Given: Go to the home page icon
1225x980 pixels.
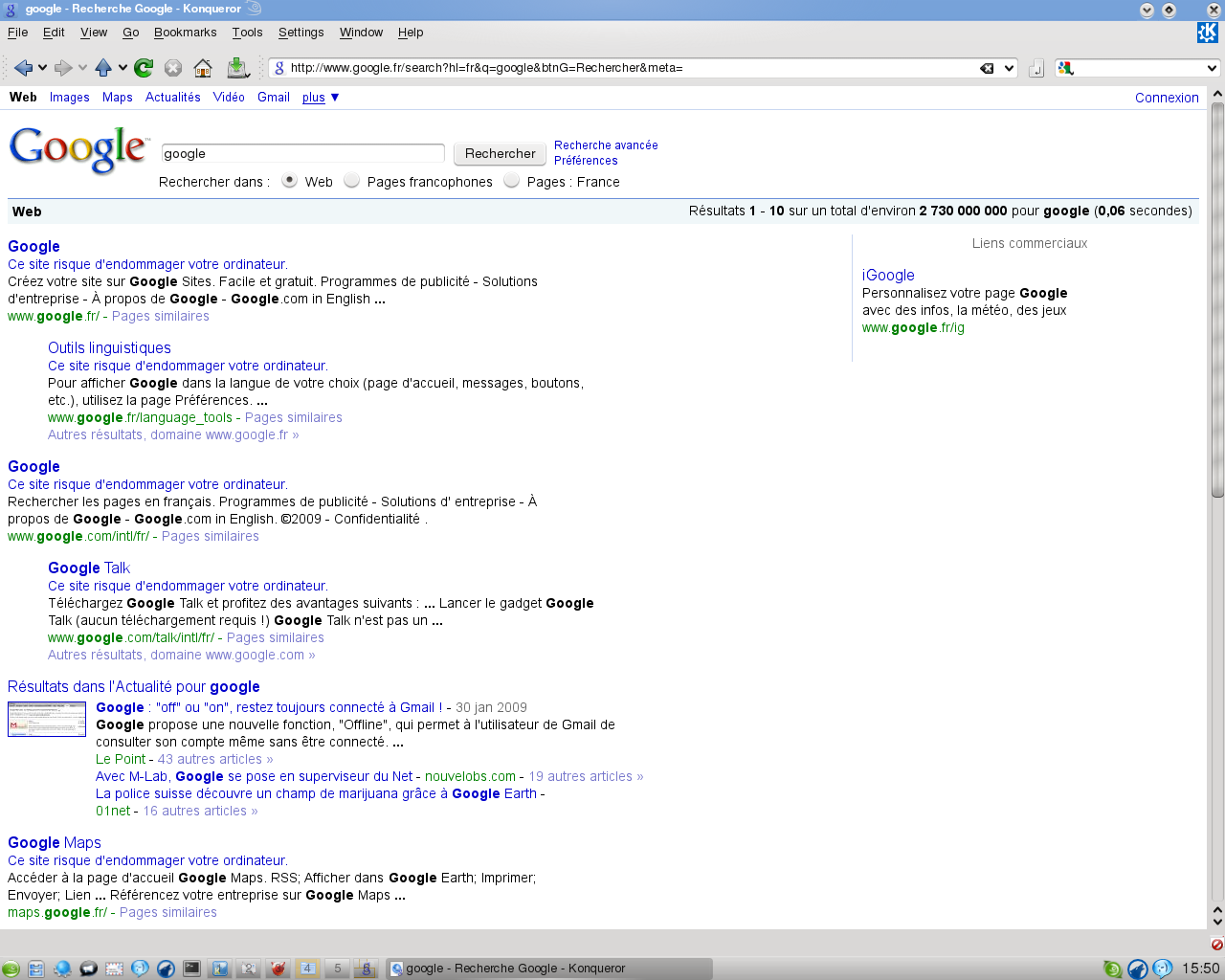Looking at the screenshot, I should click(x=203, y=68).
